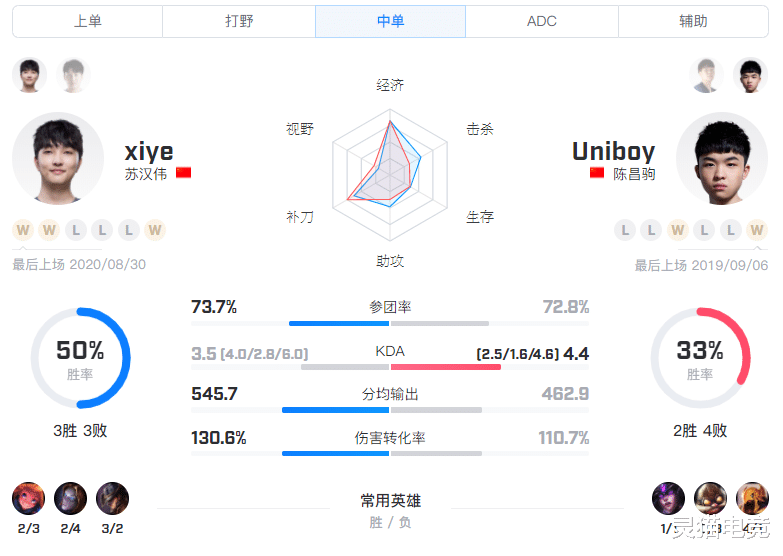Click the radar chart center
The image size is (783, 556).
pyautogui.click(x=390, y=175)
